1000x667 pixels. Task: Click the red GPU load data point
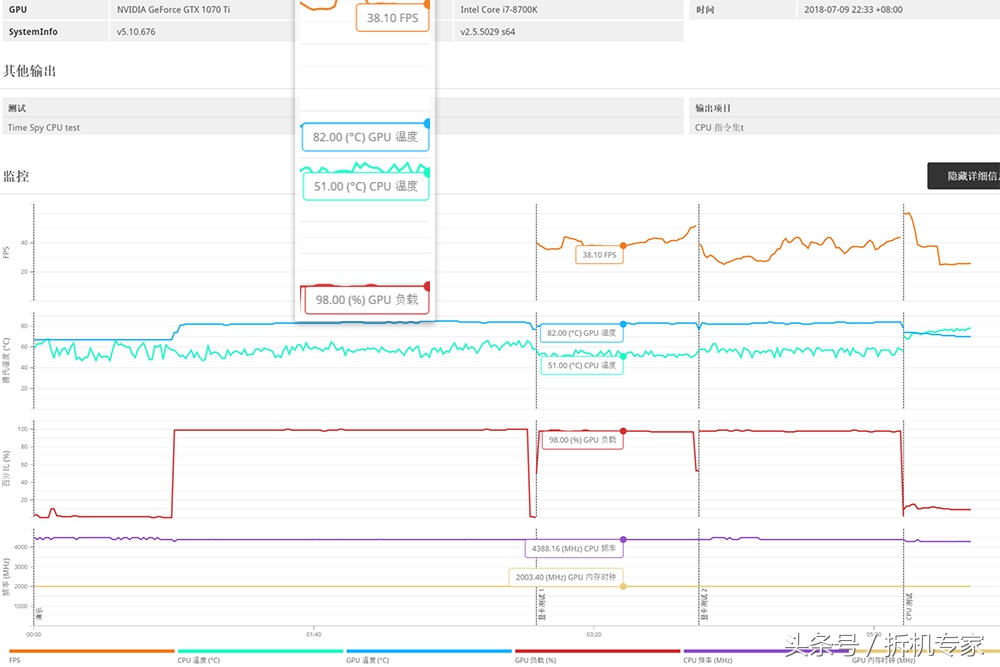623,431
